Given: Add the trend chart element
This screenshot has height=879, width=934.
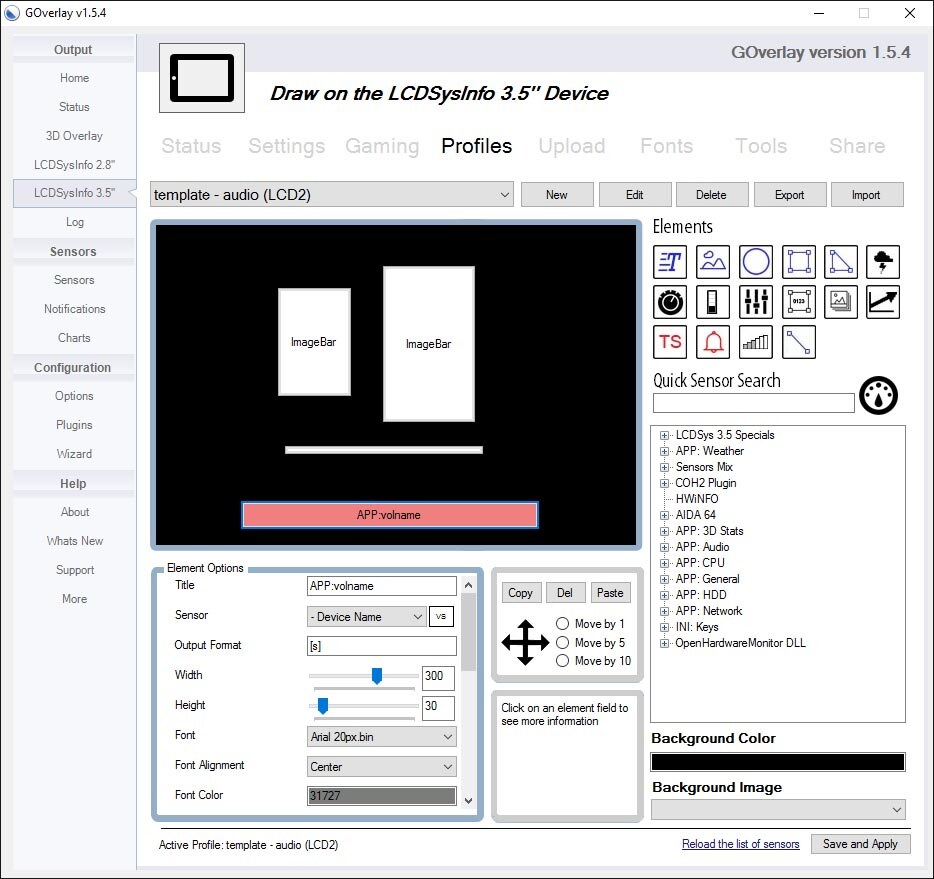Looking at the screenshot, I should point(883,302).
